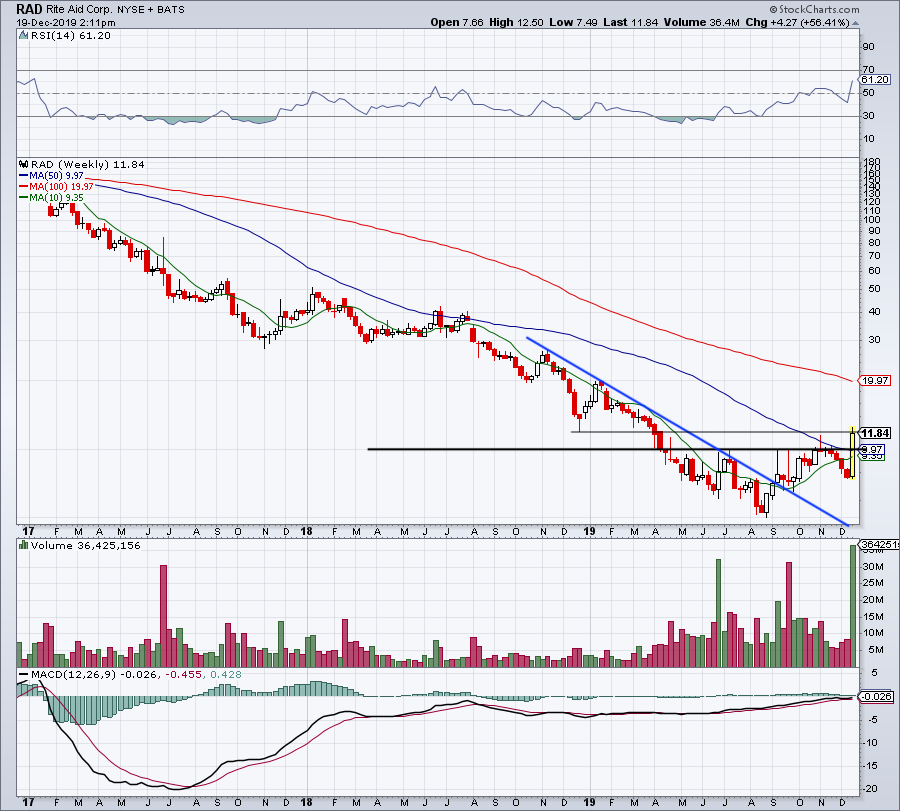Click the Volume 36.4M header value
This screenshot has width=900, height=811.
[701, 22]
